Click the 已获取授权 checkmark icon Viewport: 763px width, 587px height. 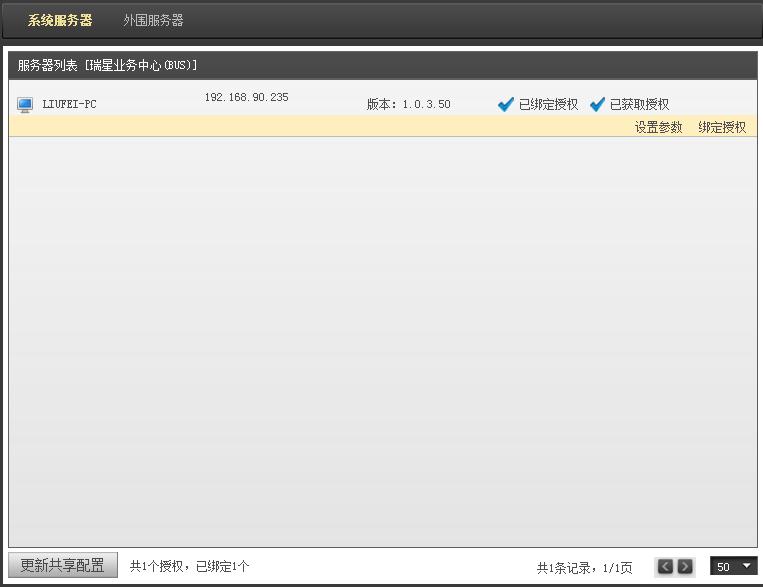click(x=597, y=104)
